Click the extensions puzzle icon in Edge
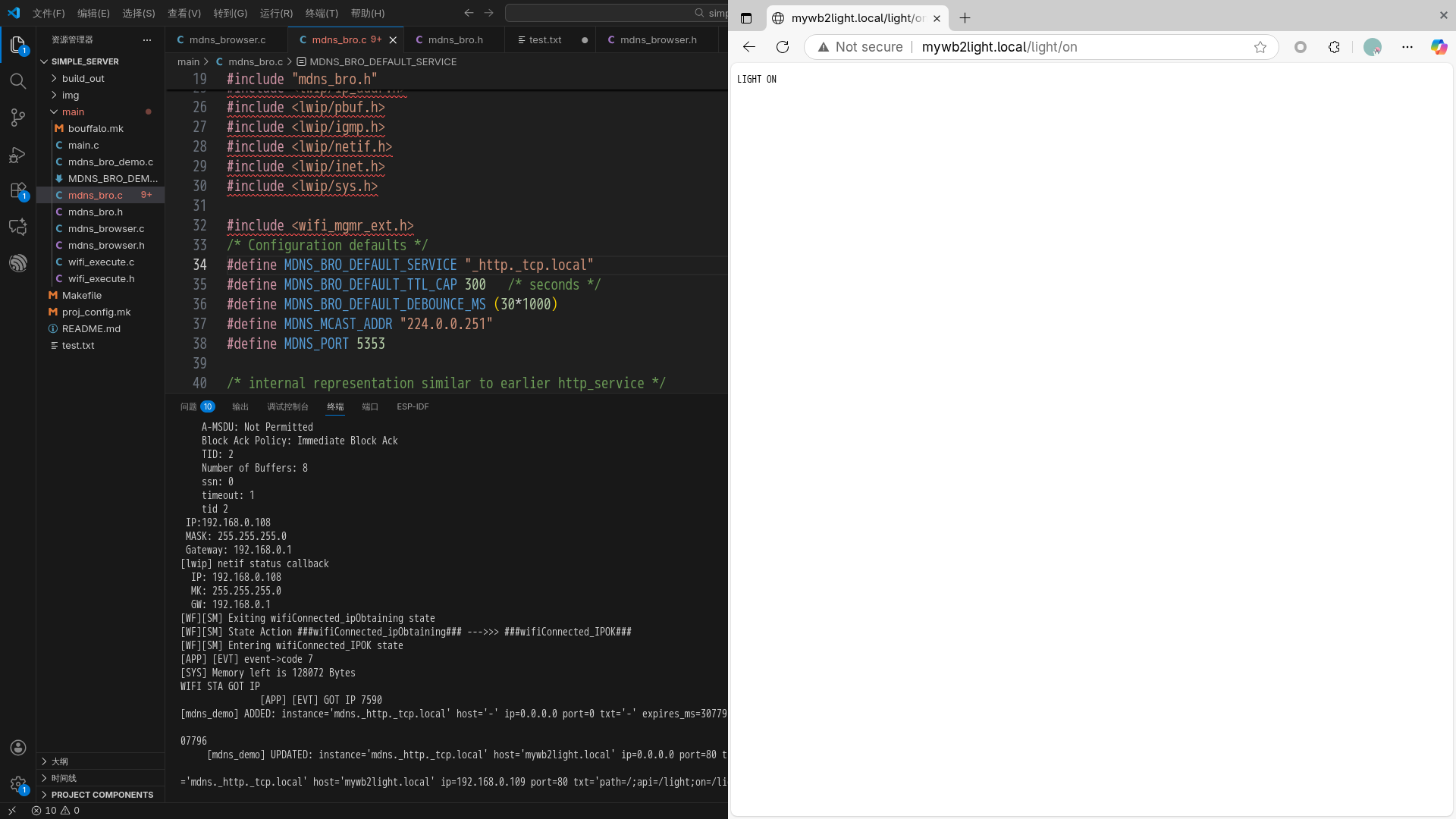Viewport: 1456px width, 819px height. tap(1335, 47)
